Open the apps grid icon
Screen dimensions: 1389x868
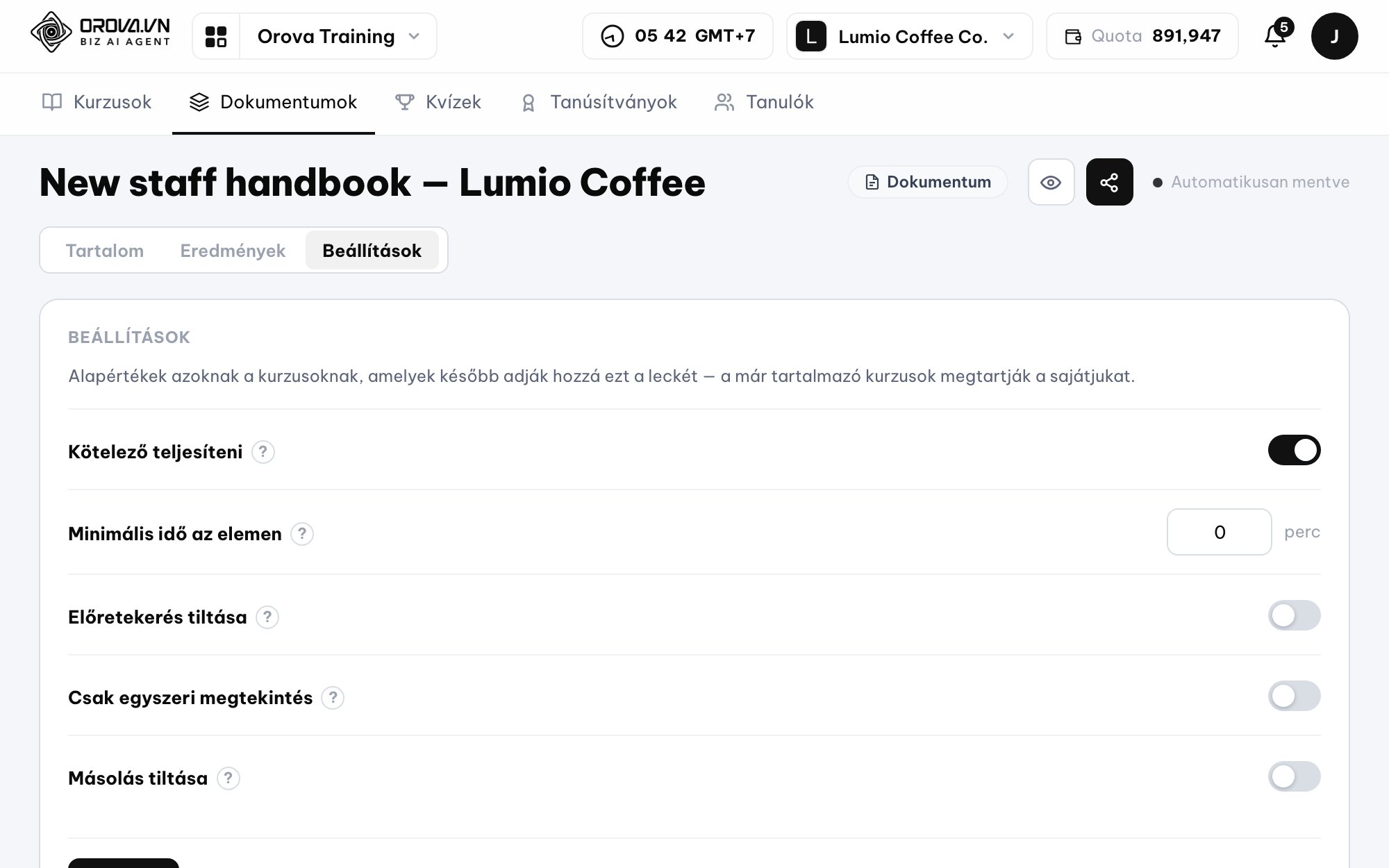tap(216, 36)
